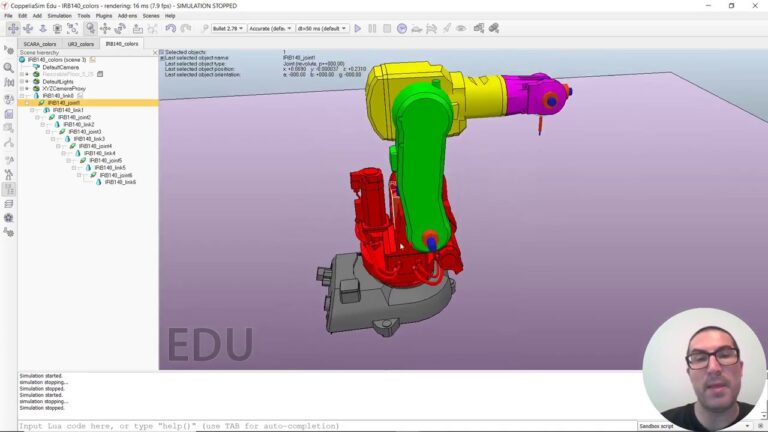Open the video recorder icon

(9, 218)
